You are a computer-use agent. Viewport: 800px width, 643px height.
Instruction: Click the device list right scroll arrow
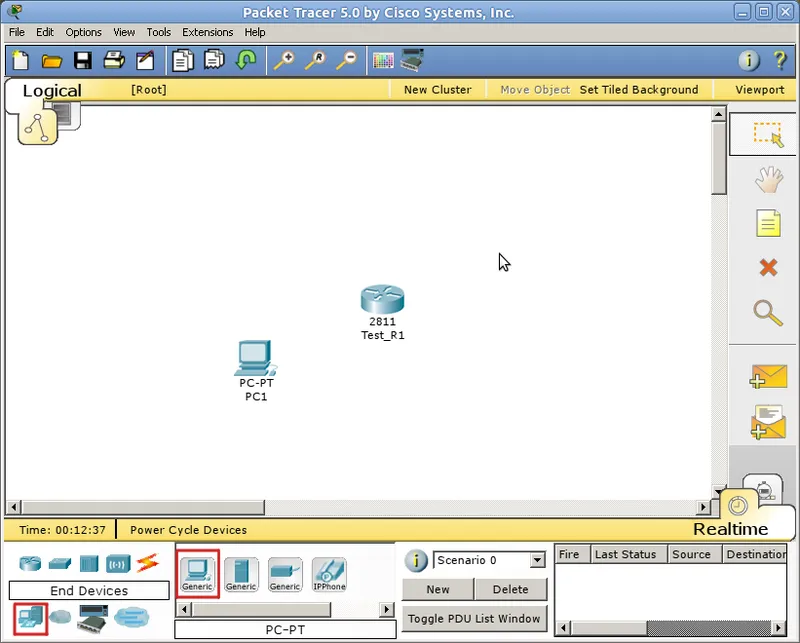click(387, 609)
